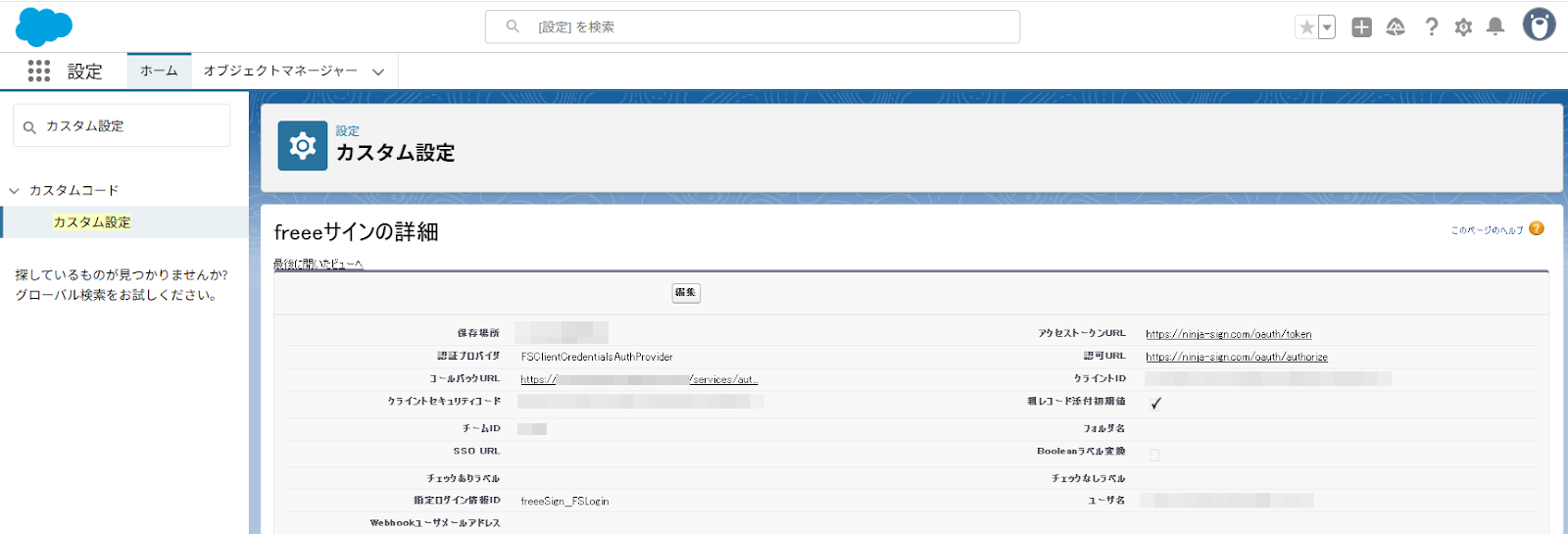Click the チームID field label
The image size is (1568, 534).
(481, 428)
